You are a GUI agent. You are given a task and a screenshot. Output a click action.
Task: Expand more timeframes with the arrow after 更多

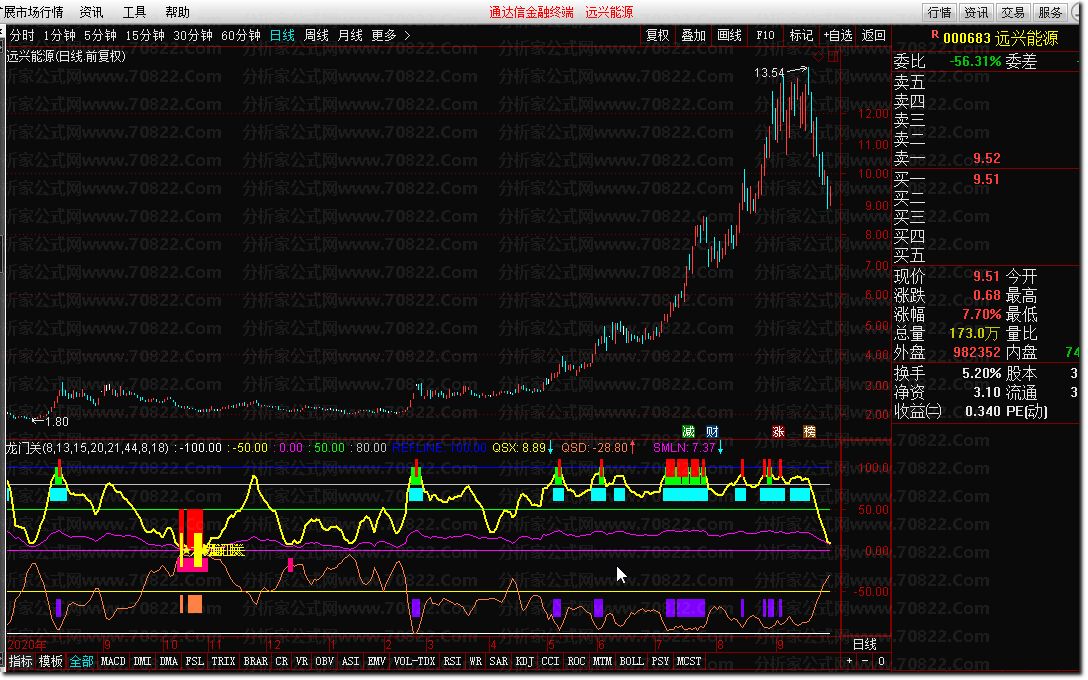[407, 35]
